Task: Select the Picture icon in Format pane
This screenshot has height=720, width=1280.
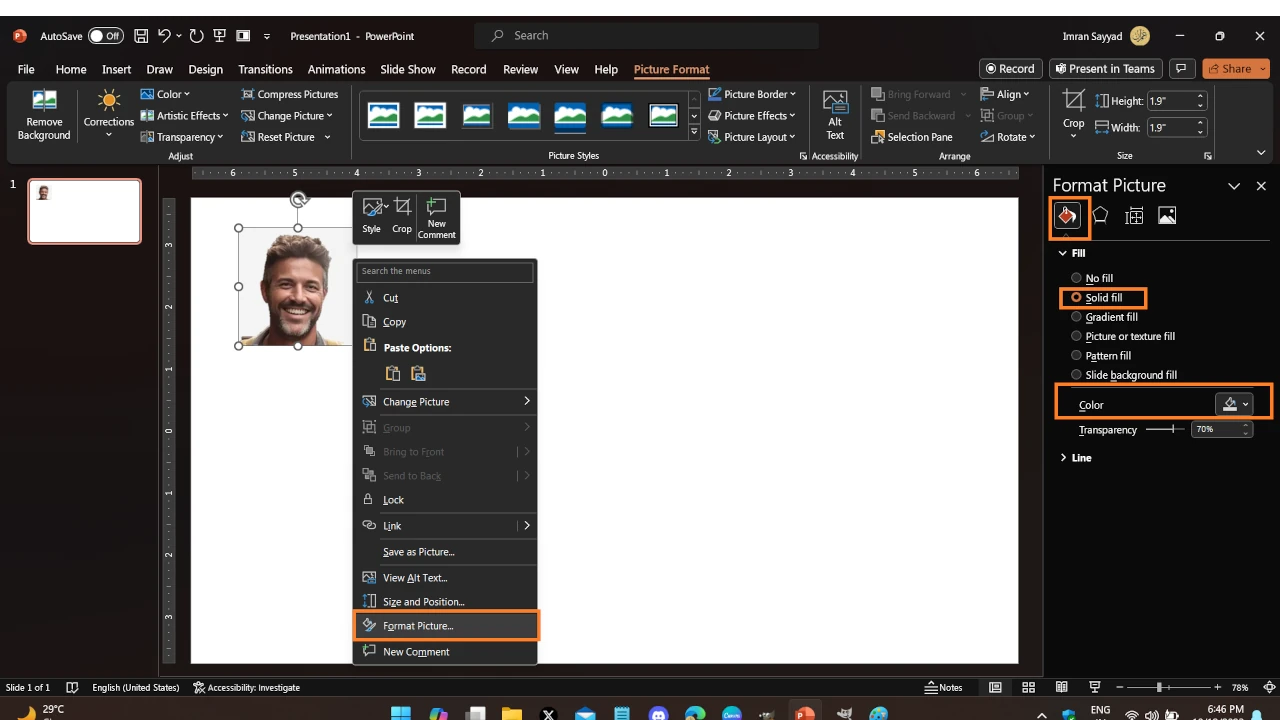Action: pos(1167,216)
